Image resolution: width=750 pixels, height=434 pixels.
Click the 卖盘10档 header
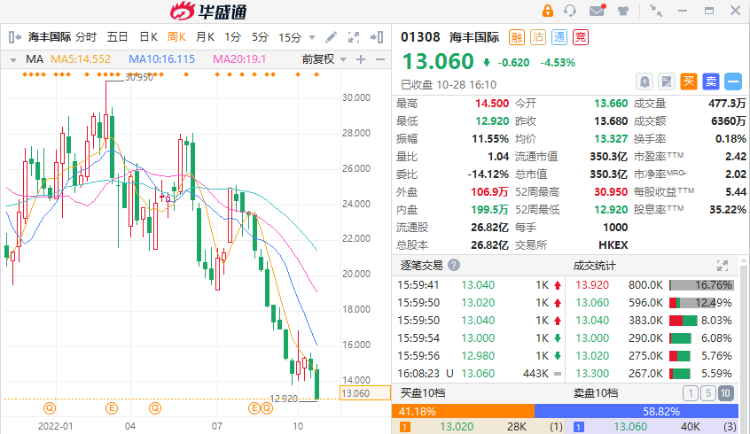point(596,393)
